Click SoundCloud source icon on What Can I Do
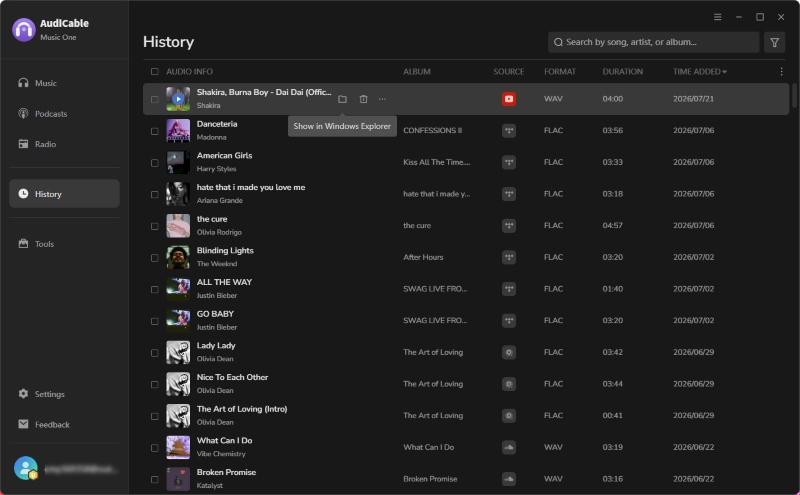 509,447
